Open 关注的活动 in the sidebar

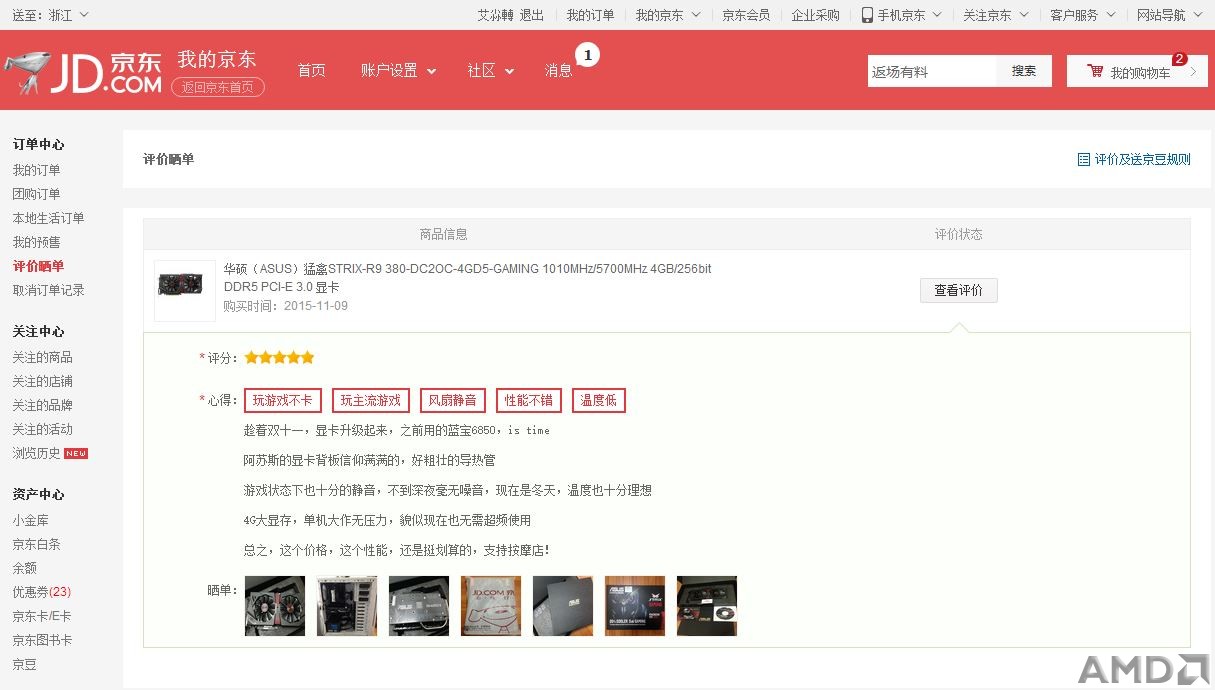[42, 429]
